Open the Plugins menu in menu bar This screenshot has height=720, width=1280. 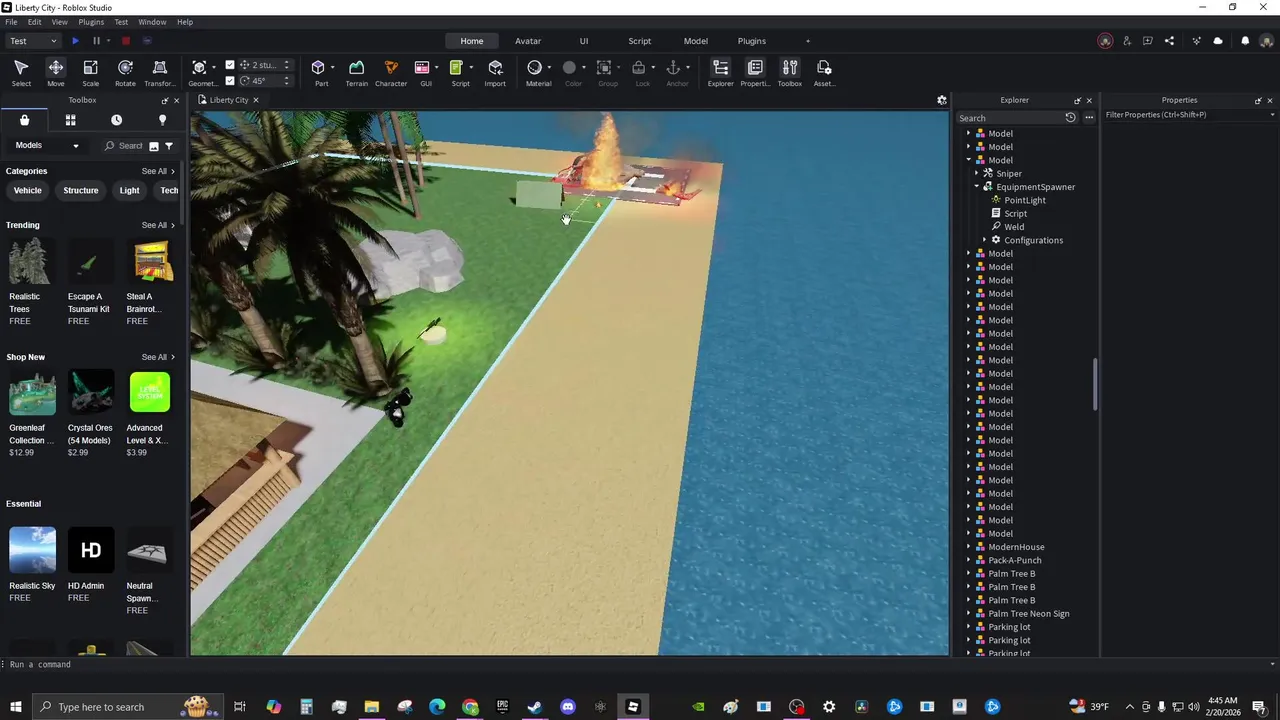[x=91, y=22]
